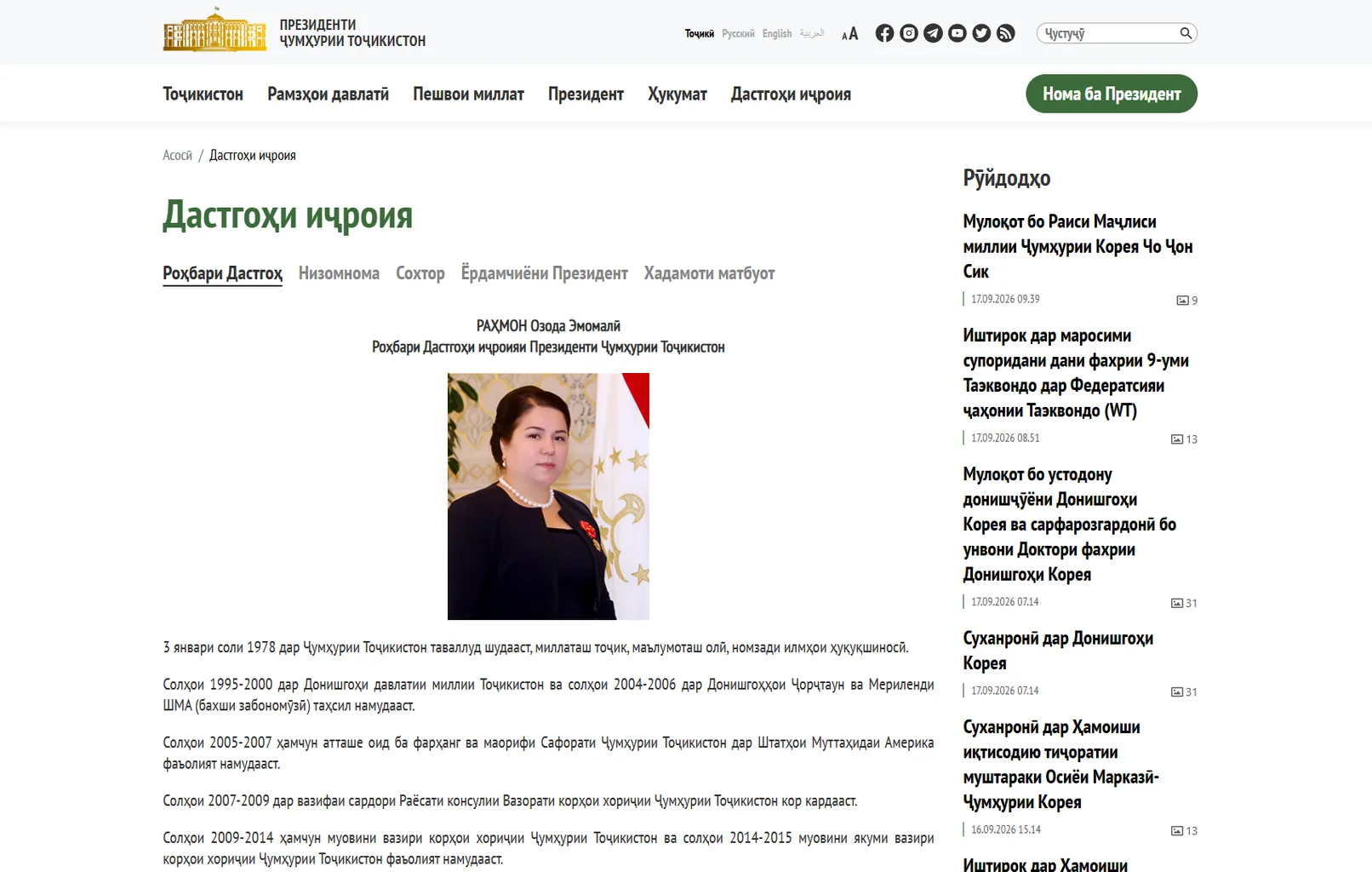Screen dimensions: 1372x872
Task: Open the YouTube social icon
Action: pos(958,33)
